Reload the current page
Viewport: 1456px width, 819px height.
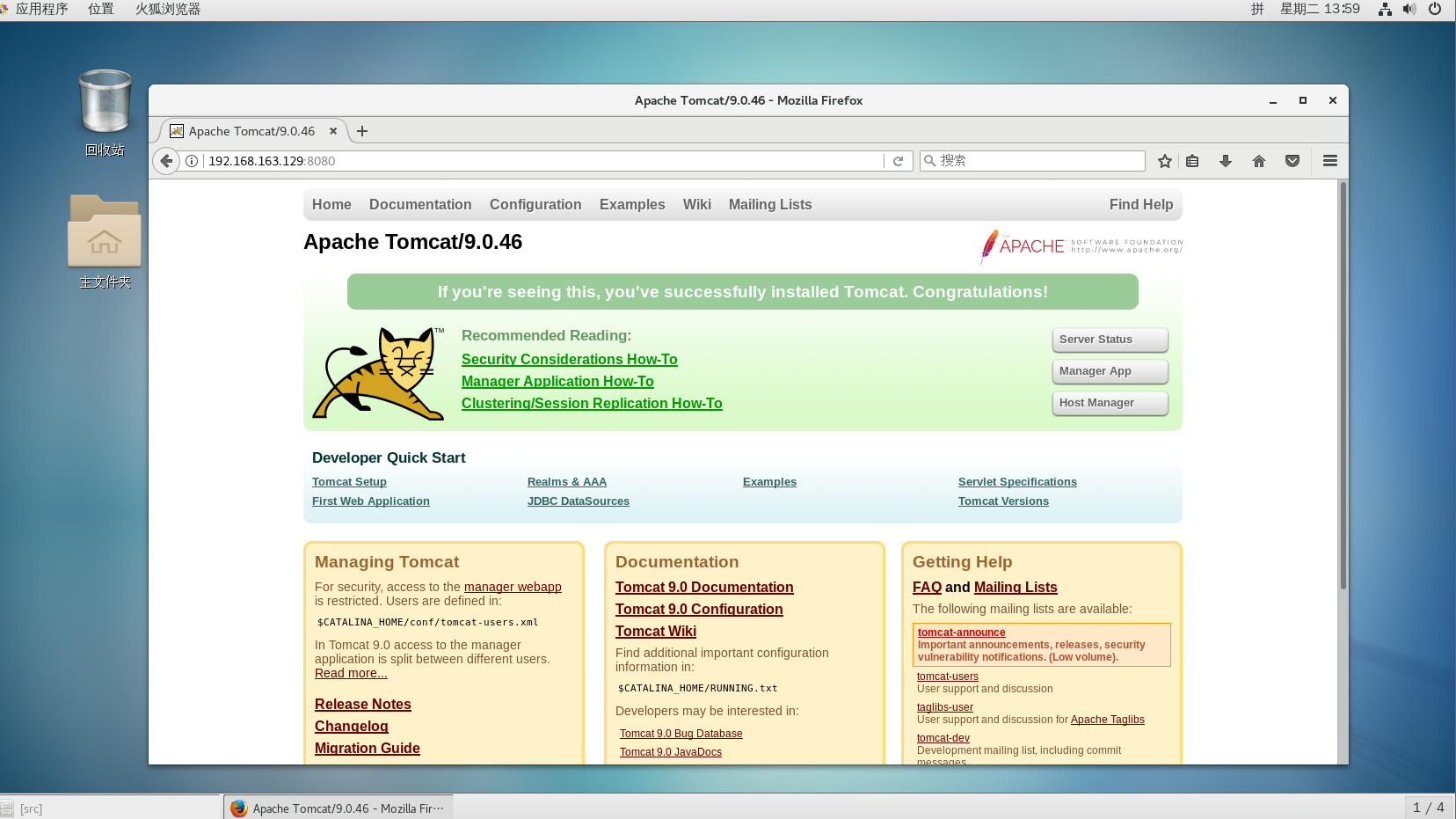click(x=898, y=161)
